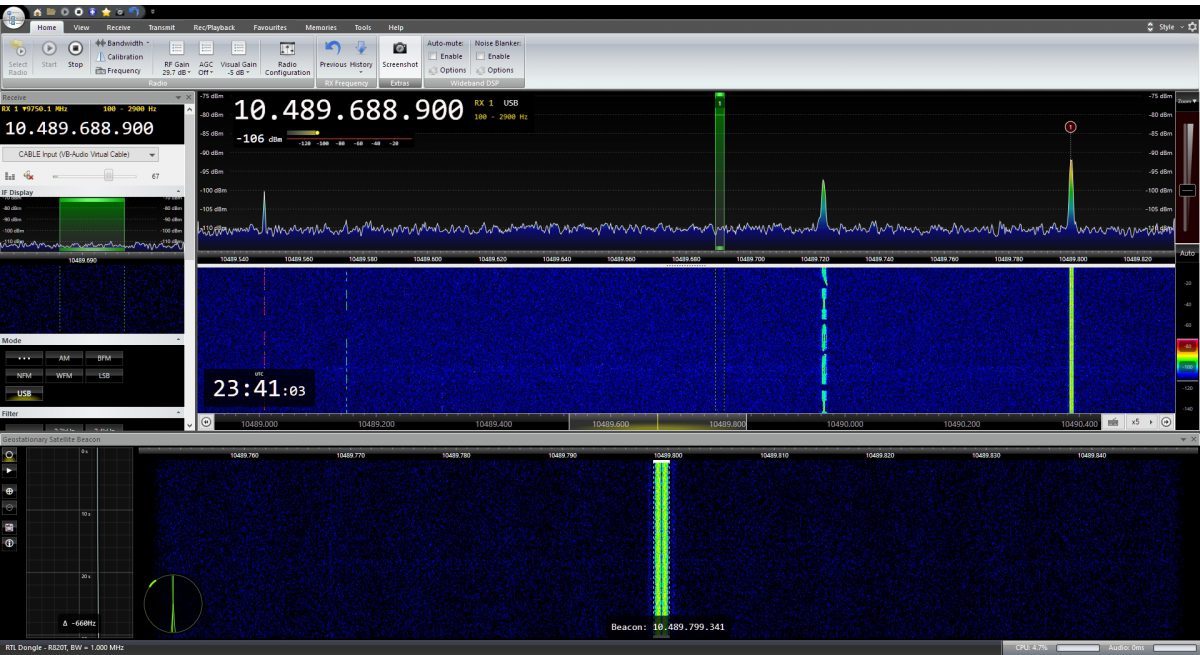Viewport: 1200px width, 655px height.
Task: Click the Select Radio icon
Action: tap(18, 56)
